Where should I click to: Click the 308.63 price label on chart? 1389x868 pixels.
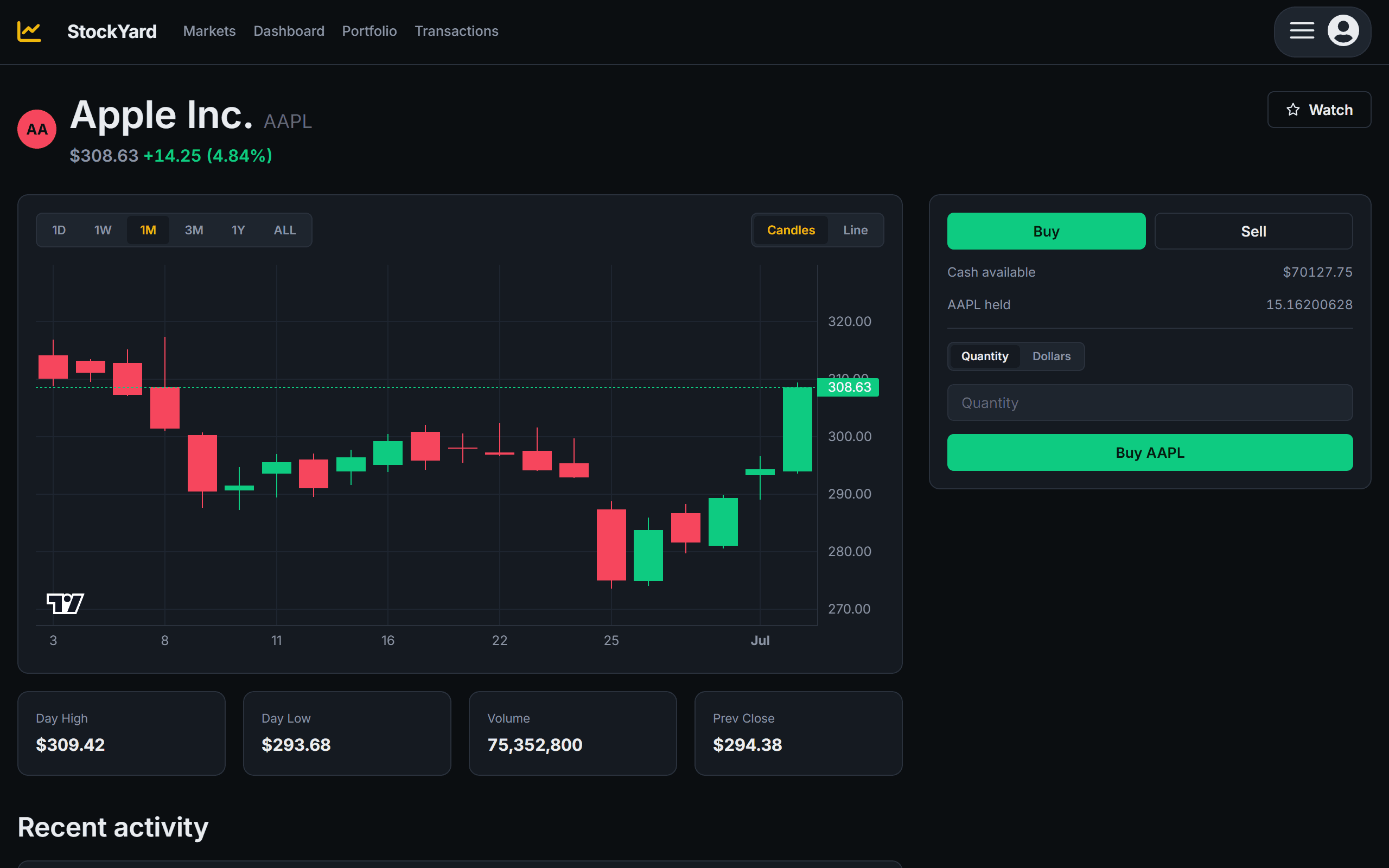(x=849, y=387)
